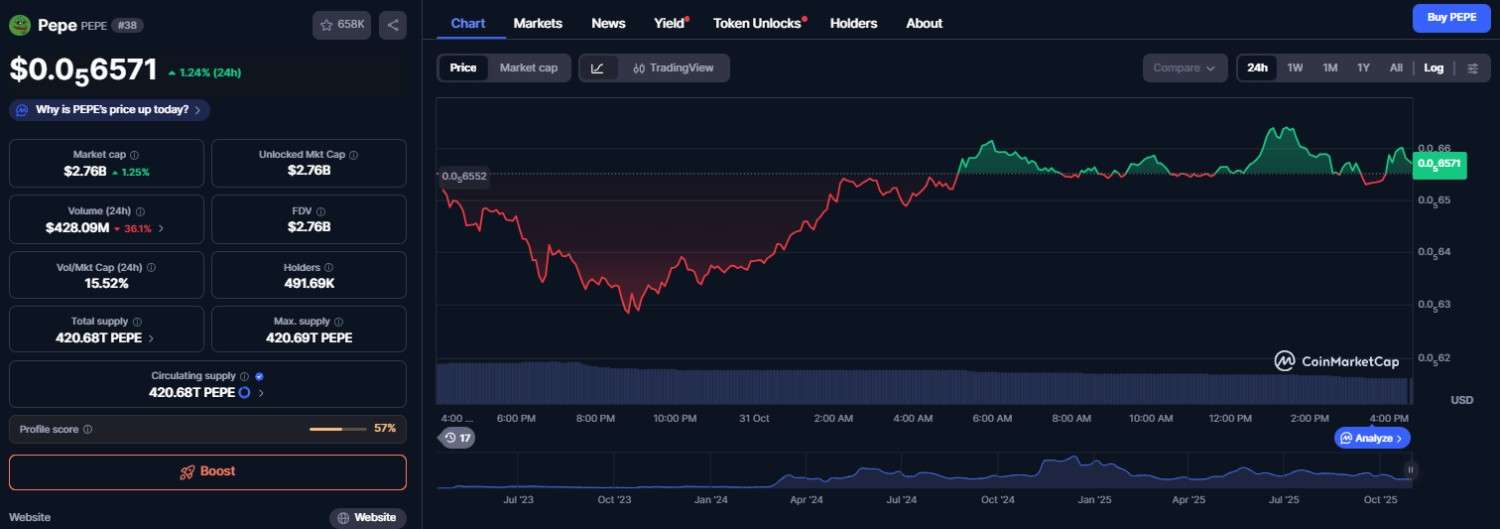Switch chart to Market cap view
1500x529 pixels.
coord(528,68)
